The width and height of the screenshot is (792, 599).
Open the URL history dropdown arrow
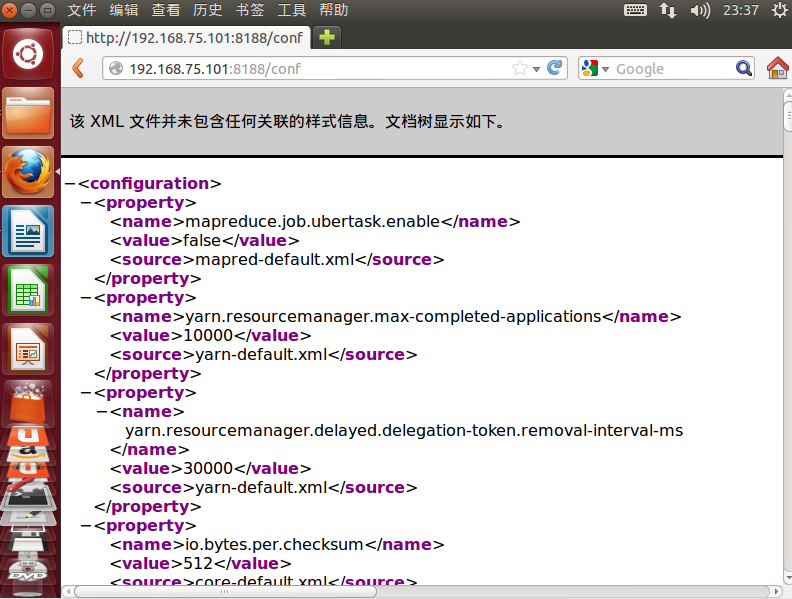[x=536, y=69]
